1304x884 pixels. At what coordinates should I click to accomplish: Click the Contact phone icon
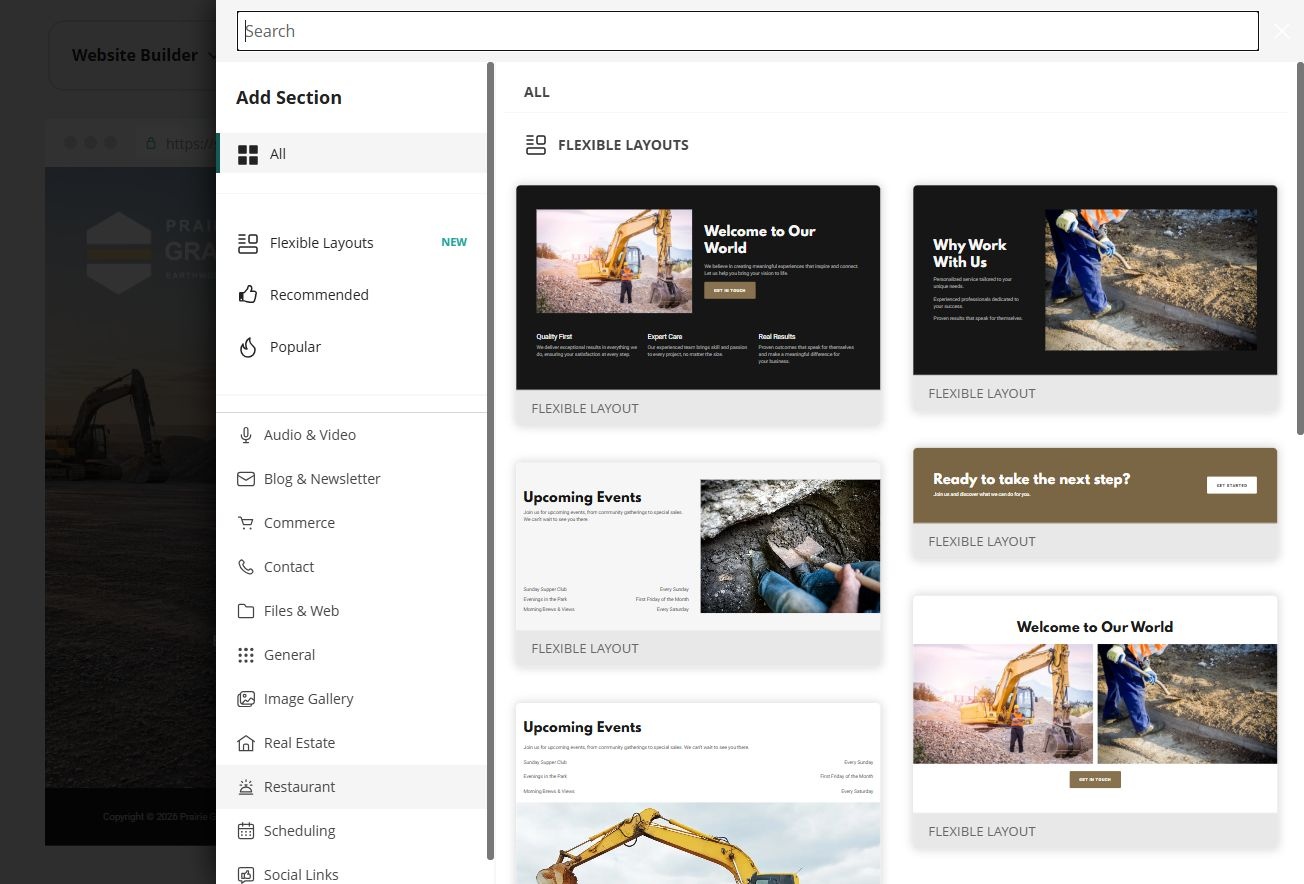(x=246, y=567)
